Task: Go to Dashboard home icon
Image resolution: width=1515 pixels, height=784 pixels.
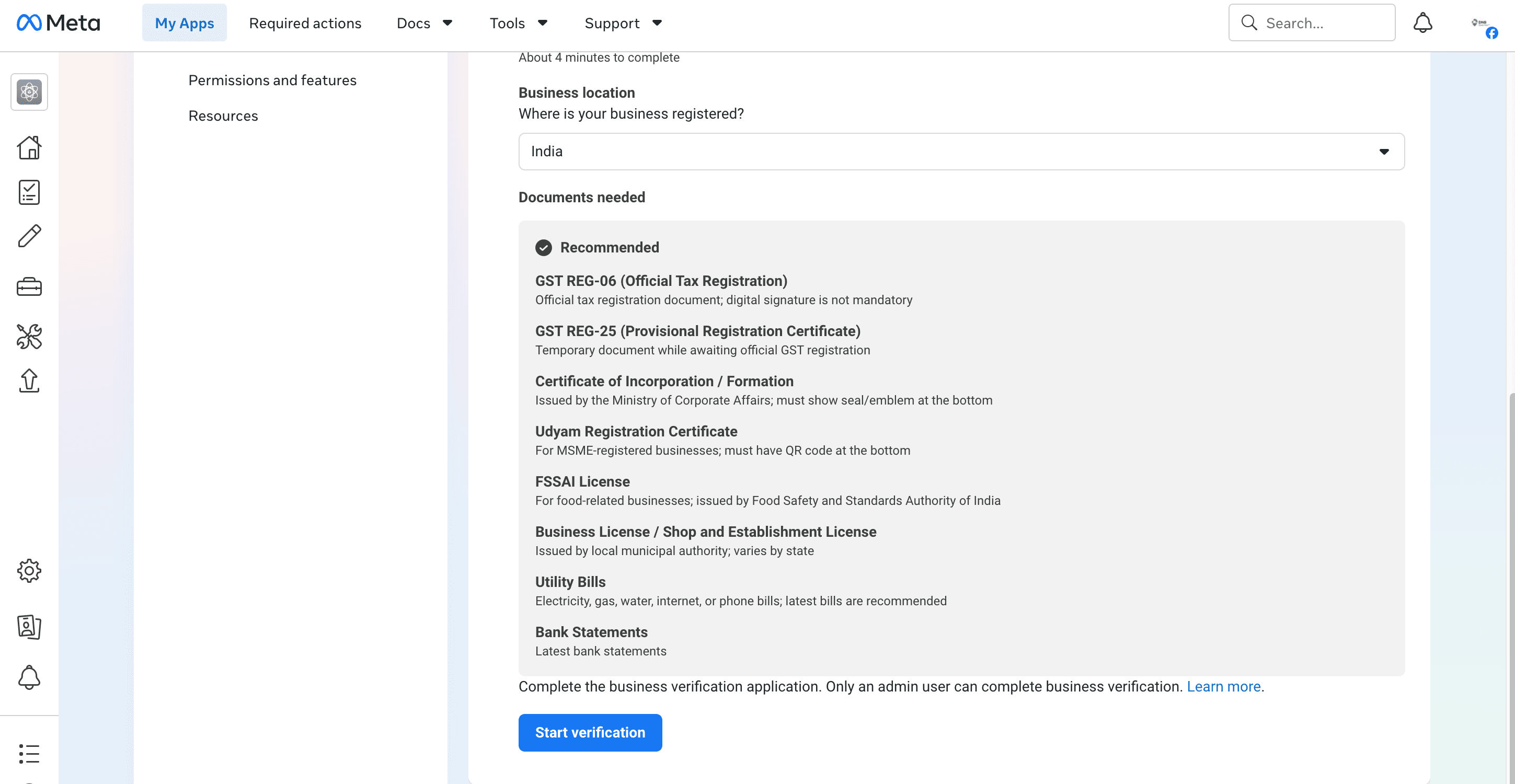Action: click(x=29, y=147)
